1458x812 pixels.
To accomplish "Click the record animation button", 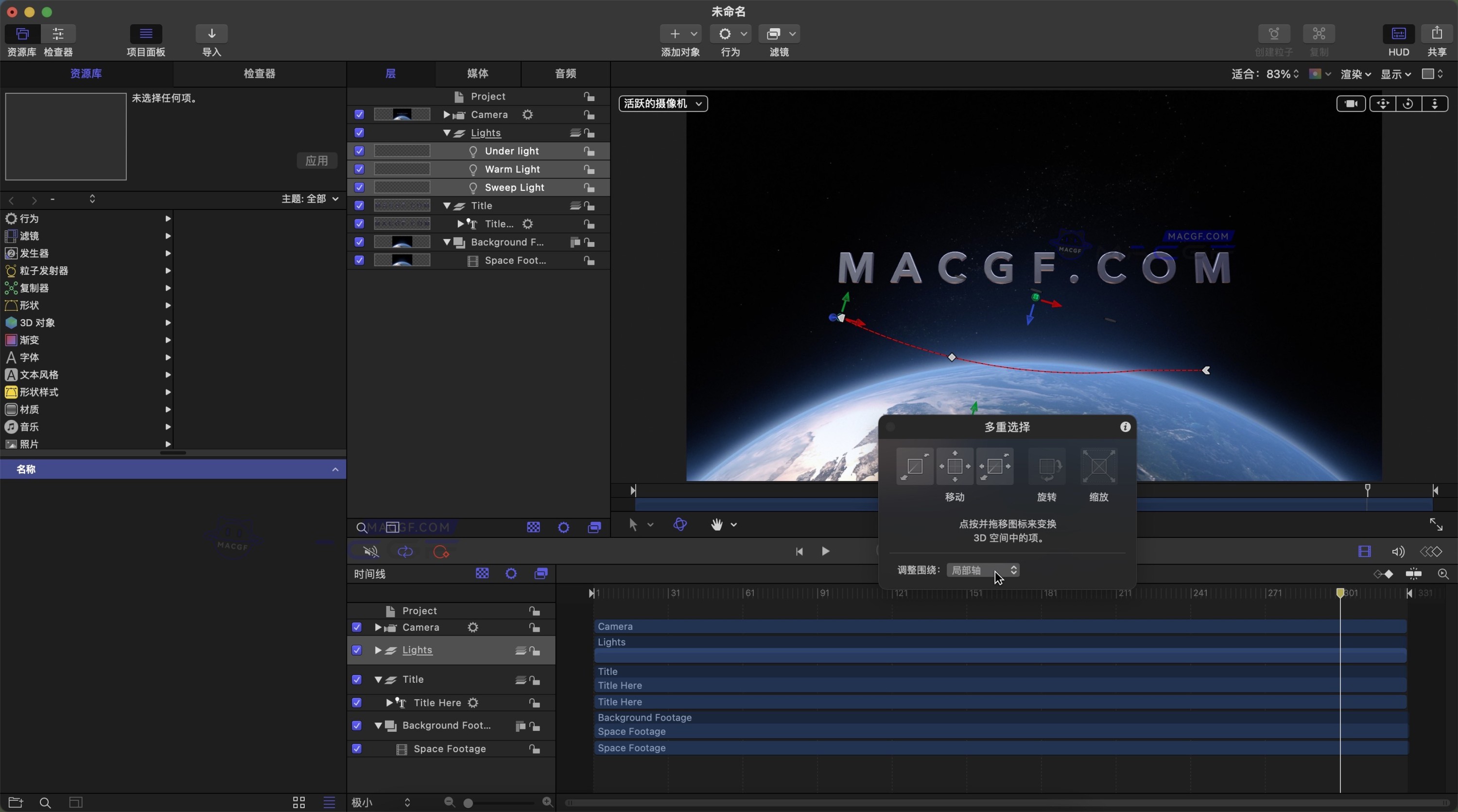I will pyautogui.click(x=440, y=552).
